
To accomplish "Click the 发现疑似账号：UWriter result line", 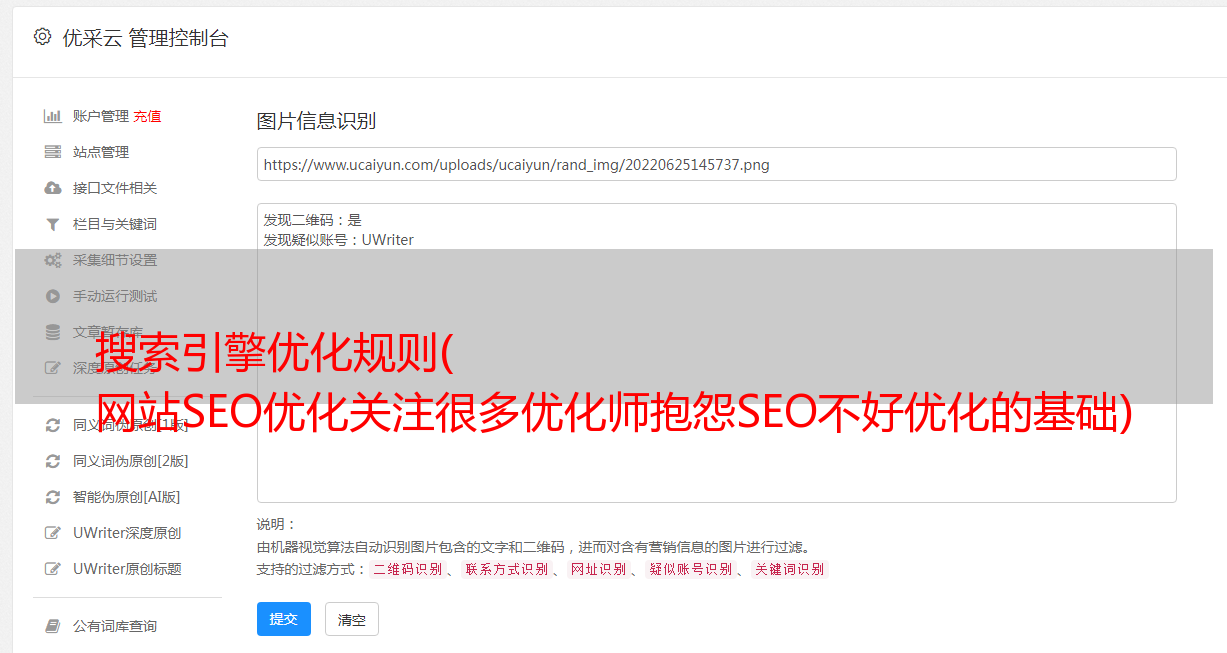I will pos(338,240).
